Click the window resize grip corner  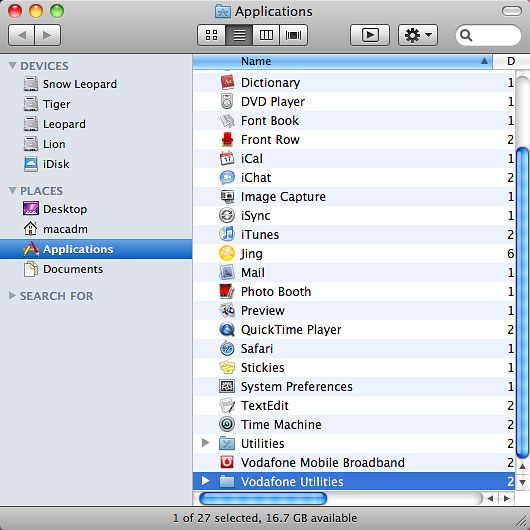click(x=522, y=522)
